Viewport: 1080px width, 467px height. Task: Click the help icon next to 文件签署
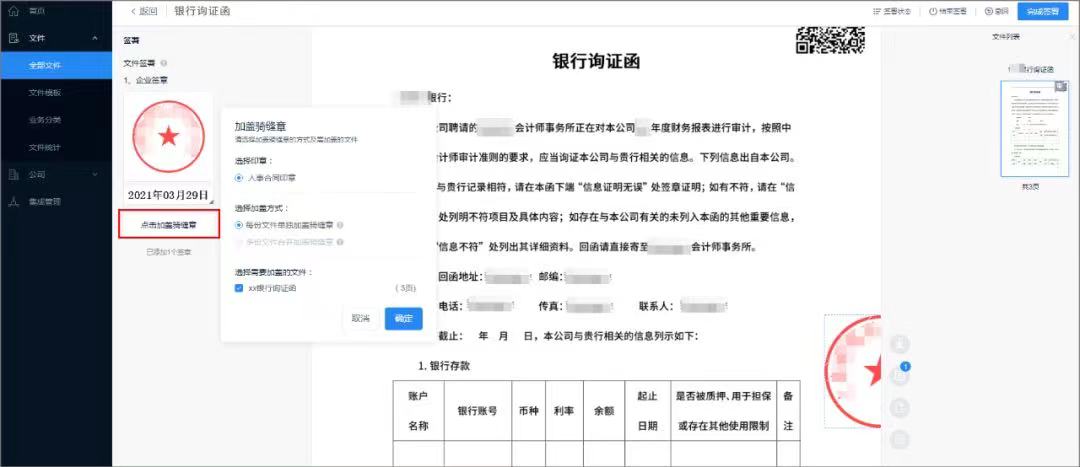pyautogui.click(x=163, y=63)
